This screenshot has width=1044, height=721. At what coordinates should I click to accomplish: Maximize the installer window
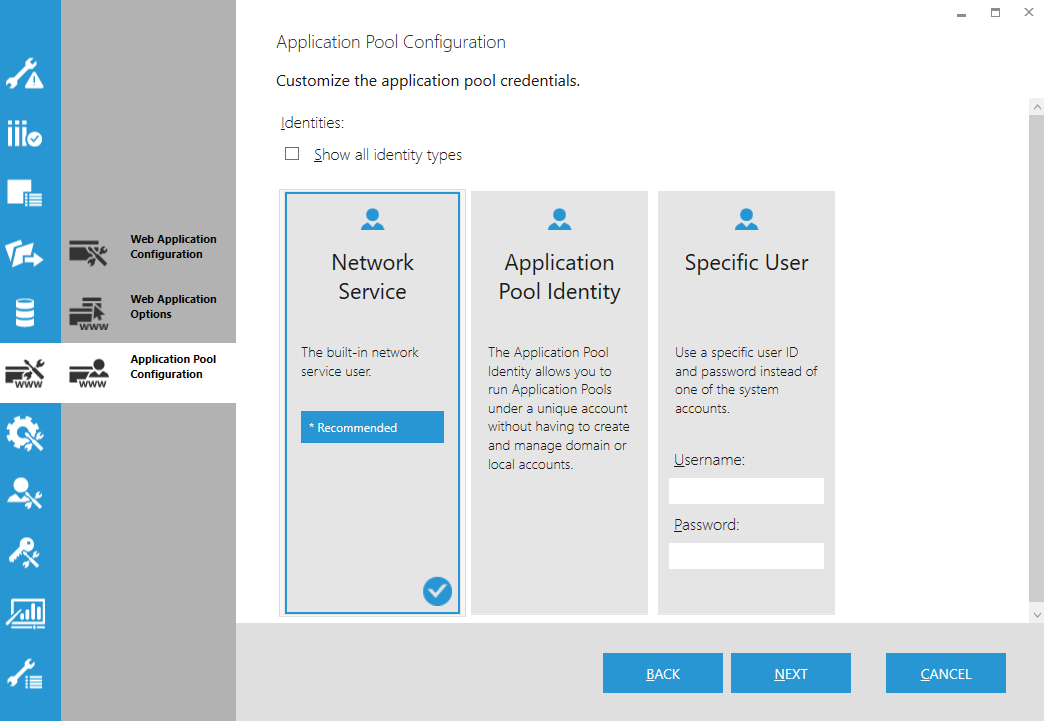tap(995, 13)
